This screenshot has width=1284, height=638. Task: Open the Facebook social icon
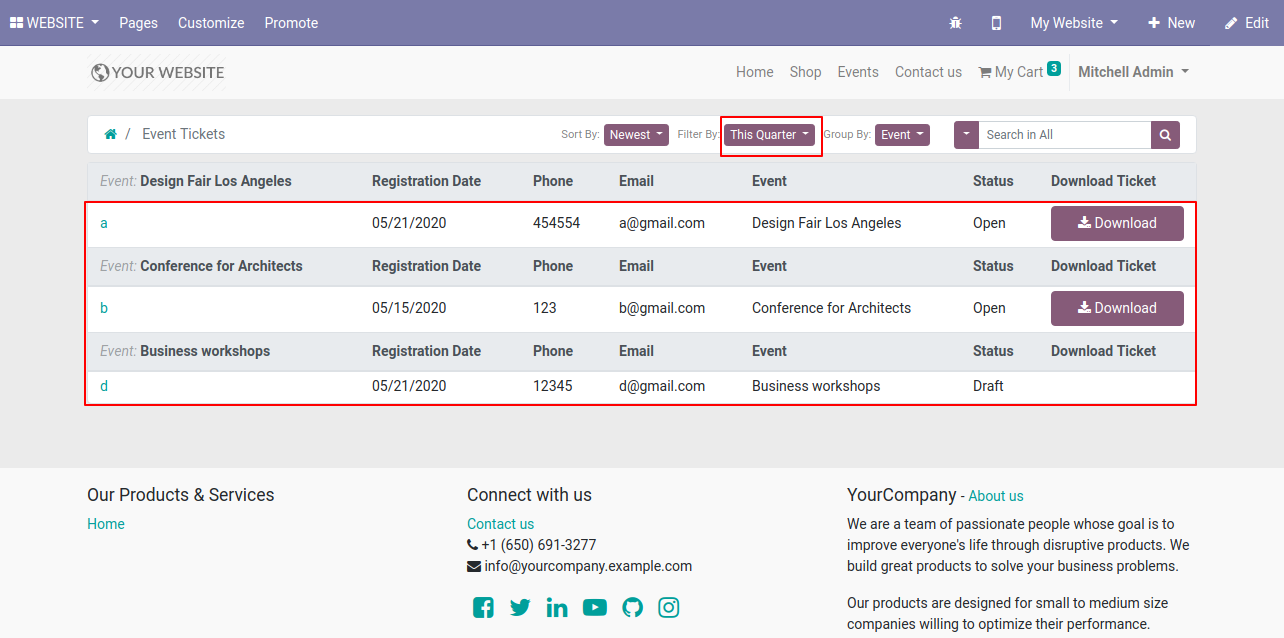tap(483, 607)
